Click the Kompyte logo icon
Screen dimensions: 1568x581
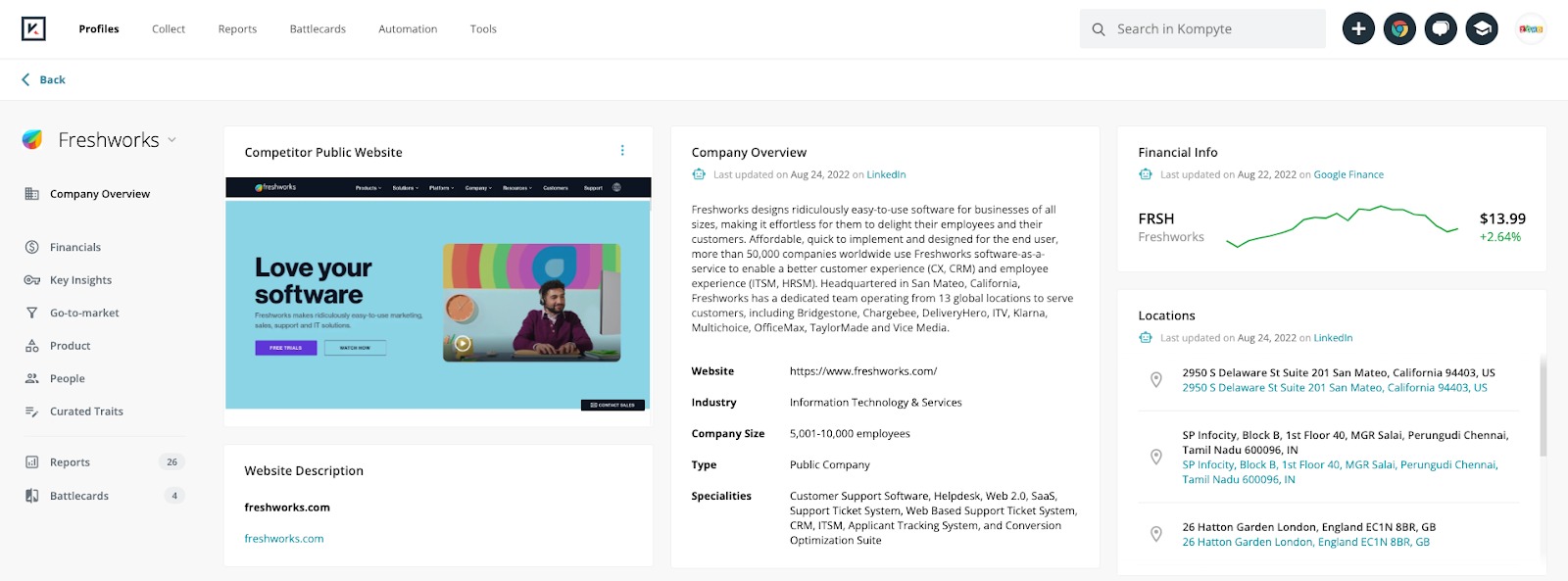(33, 28)
